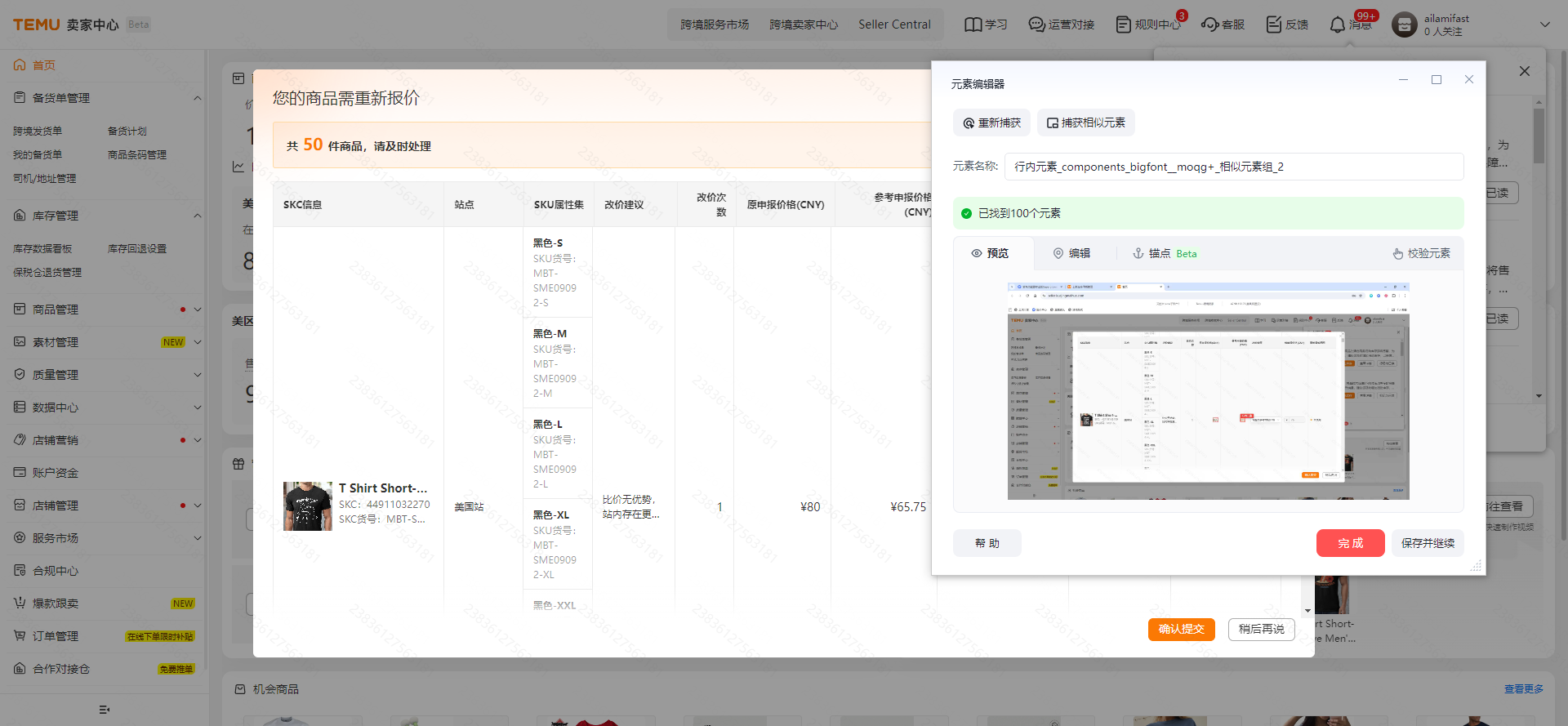Click the 规则中心 rules center icon
The height and width of the screenshot is (726, 1568).
pos(1124,25)
